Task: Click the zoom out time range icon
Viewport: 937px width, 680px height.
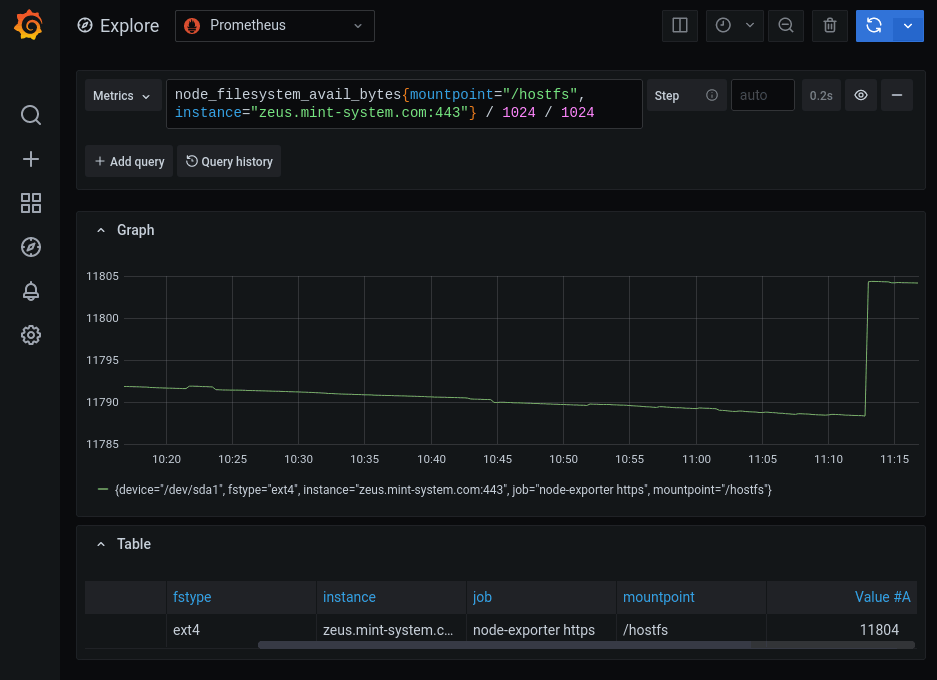Action: pyautogui.click(x=786, y=26)
